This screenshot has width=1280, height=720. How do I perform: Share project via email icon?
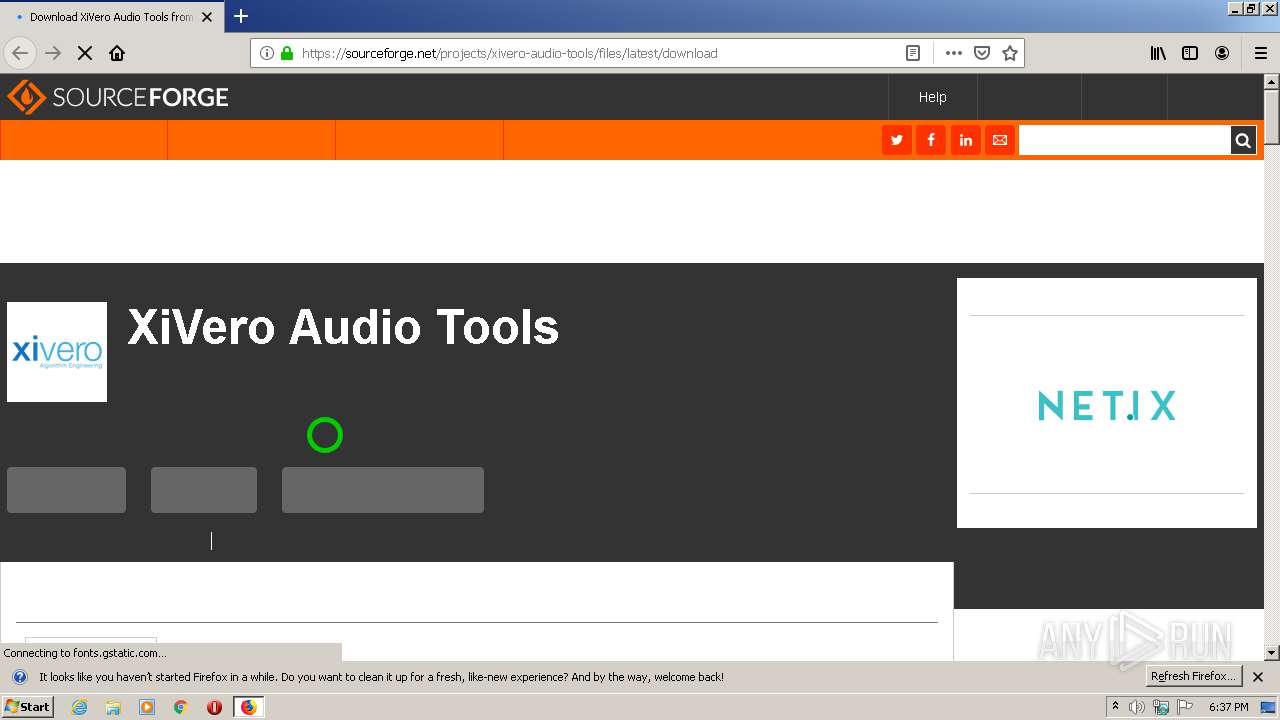pyautogui.click(x=999, y=140)
